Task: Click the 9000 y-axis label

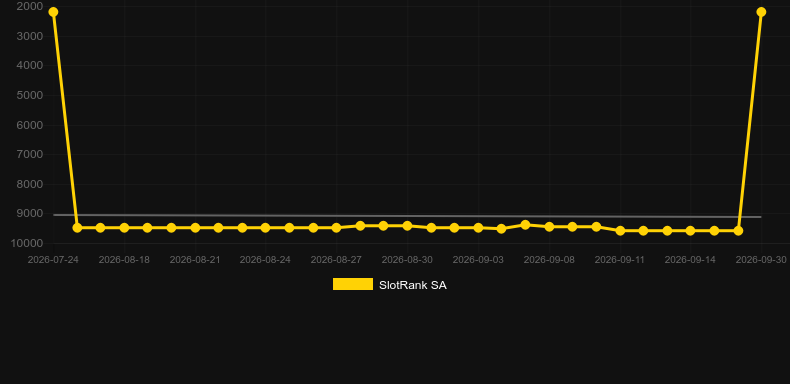Action: point(30,214)
